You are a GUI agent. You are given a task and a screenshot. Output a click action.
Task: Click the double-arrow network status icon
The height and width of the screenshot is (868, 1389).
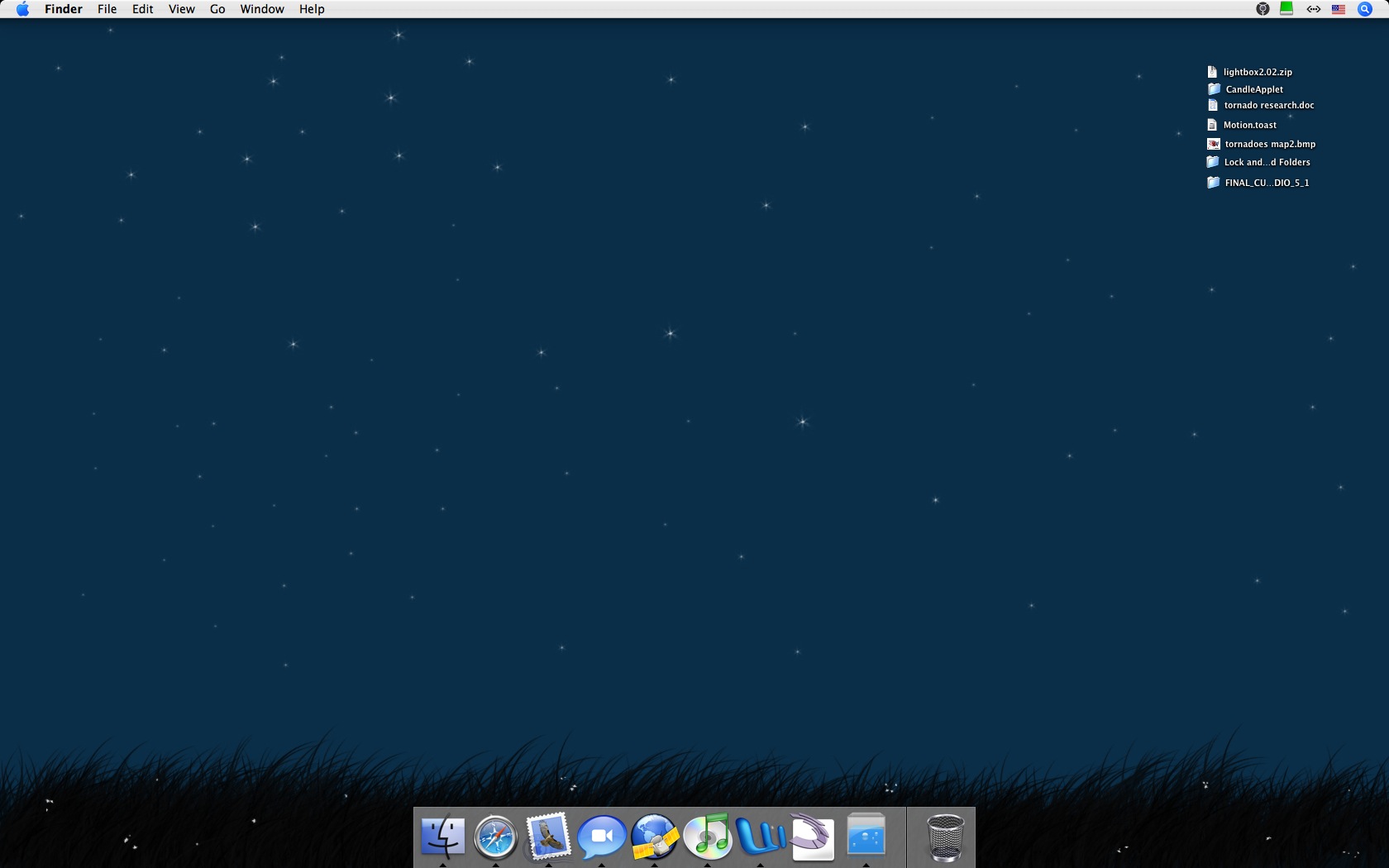point(1313,9)
